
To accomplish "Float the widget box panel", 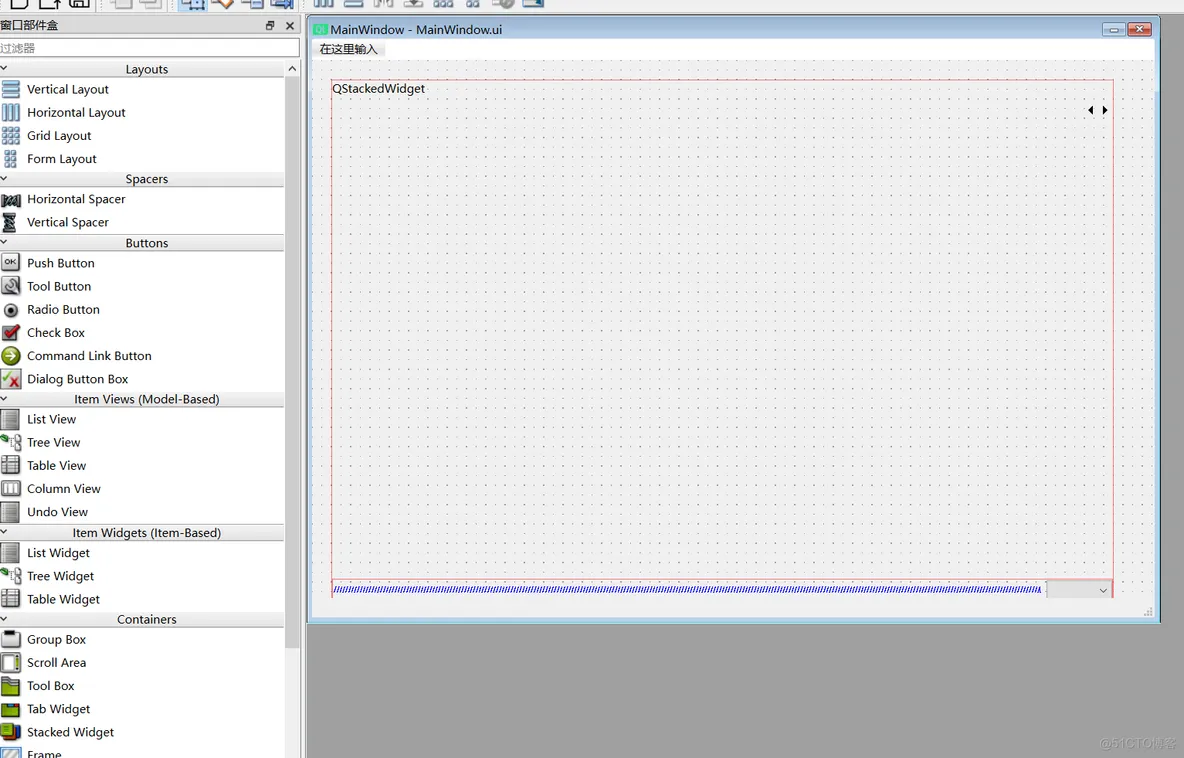I will pyautogui.click(x=270, y=26).
